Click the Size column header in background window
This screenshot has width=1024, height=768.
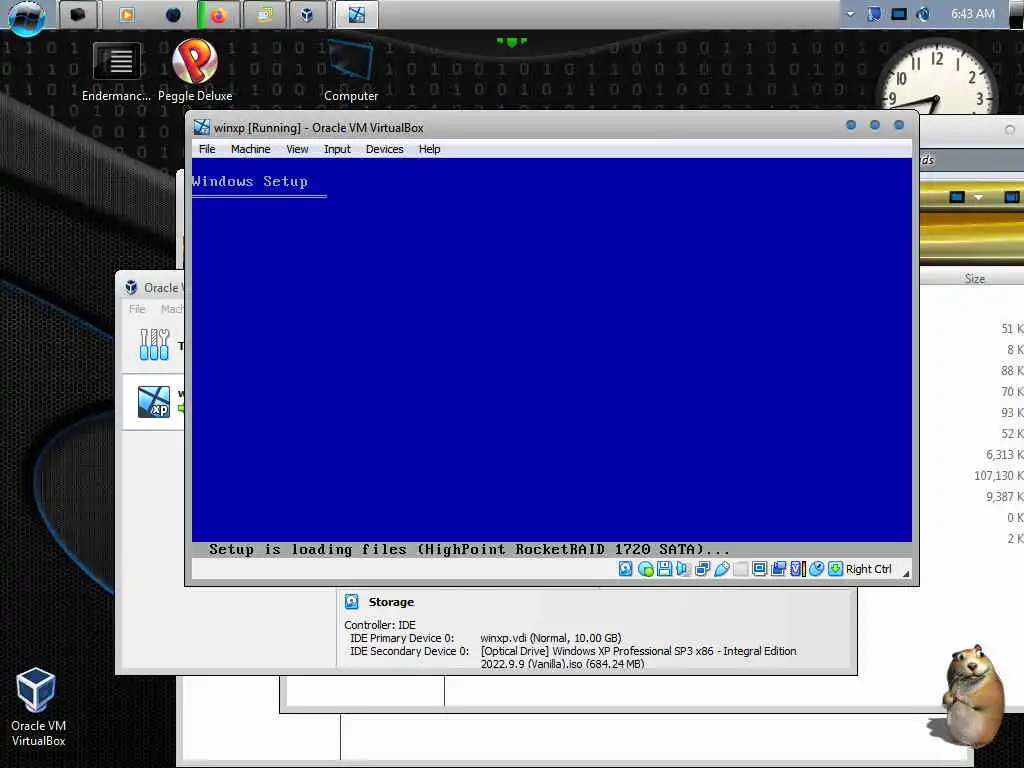(x=974, y=278)
